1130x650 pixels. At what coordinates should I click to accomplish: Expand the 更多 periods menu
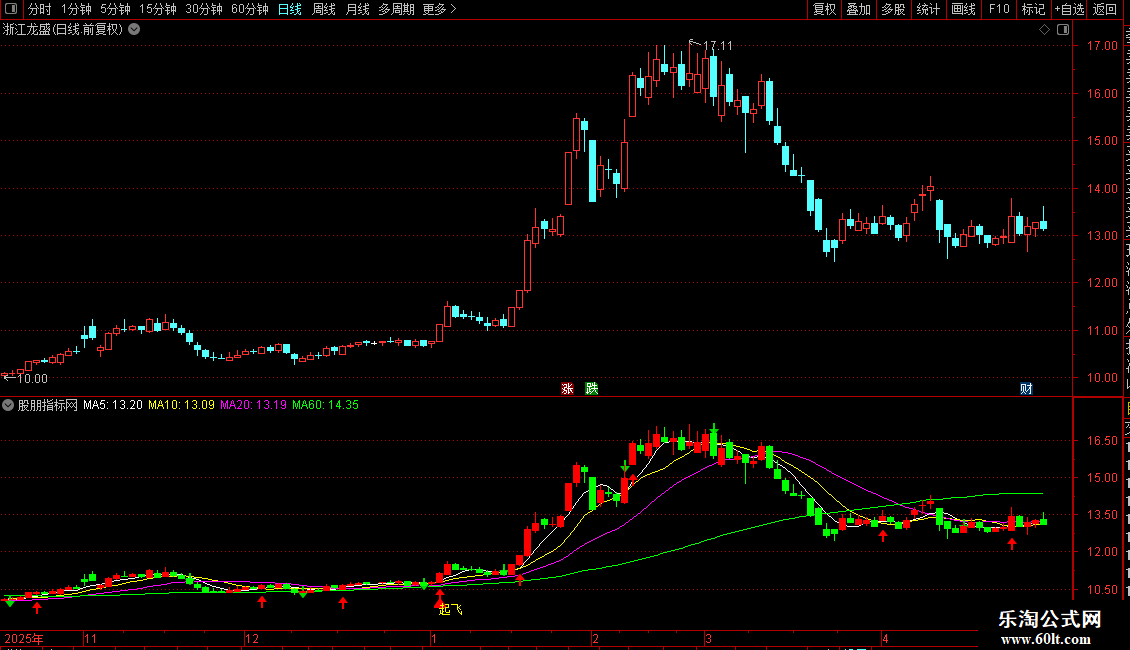coord(439,9)
